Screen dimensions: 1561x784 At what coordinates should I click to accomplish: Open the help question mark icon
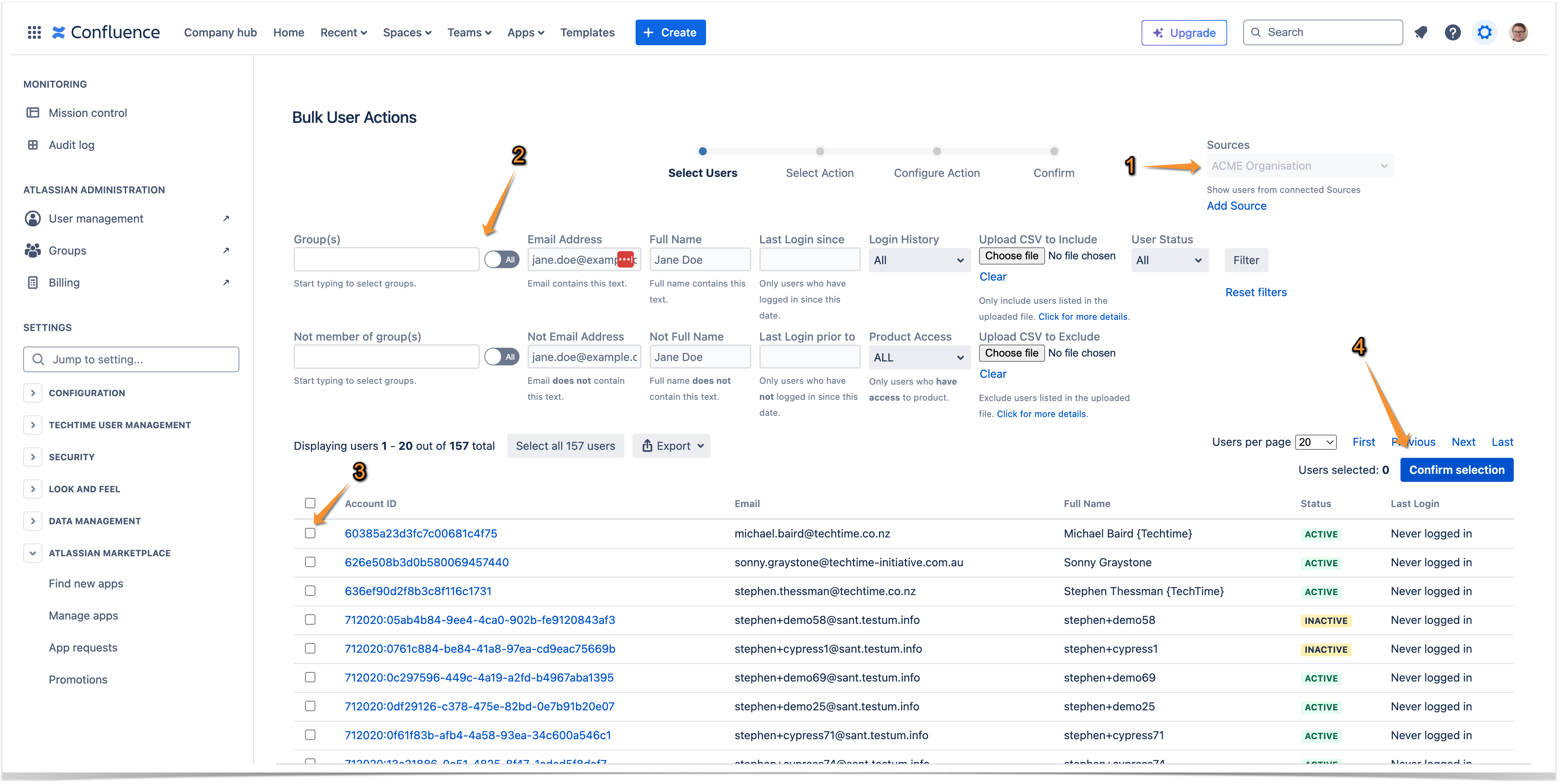click(1453, 32)
